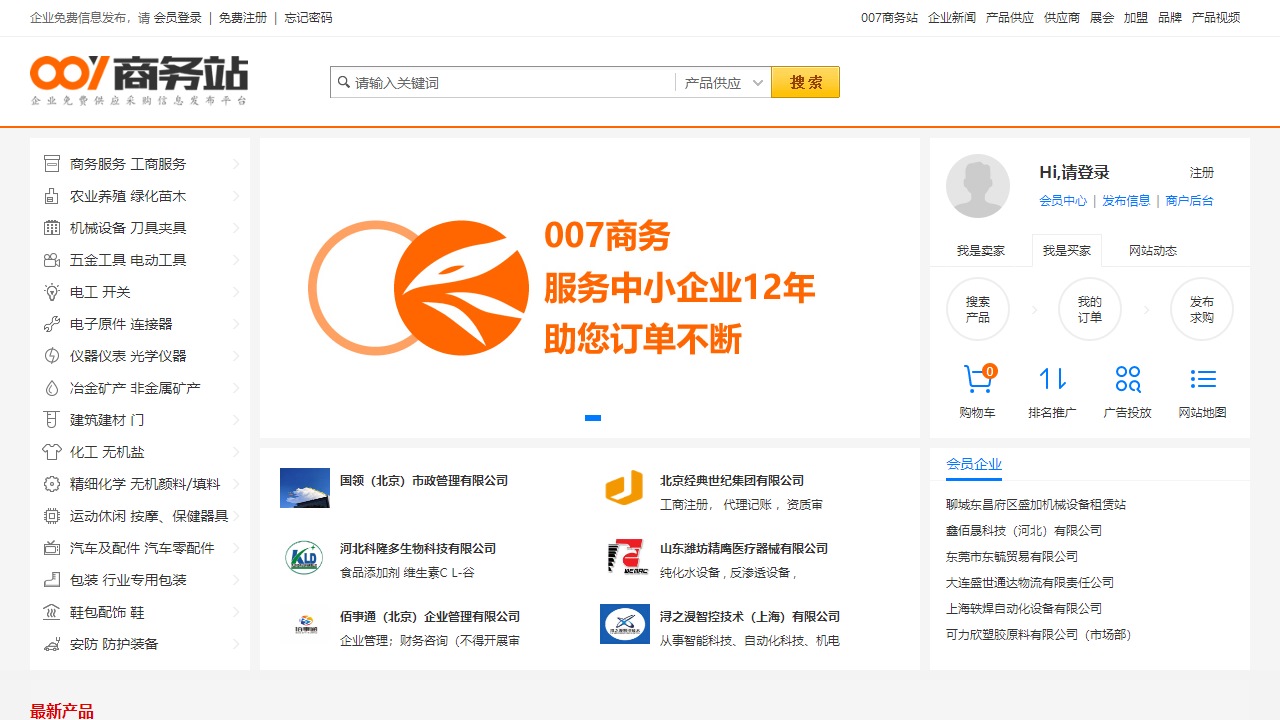Select the blue banner carousel indicator

pos(593,418)
